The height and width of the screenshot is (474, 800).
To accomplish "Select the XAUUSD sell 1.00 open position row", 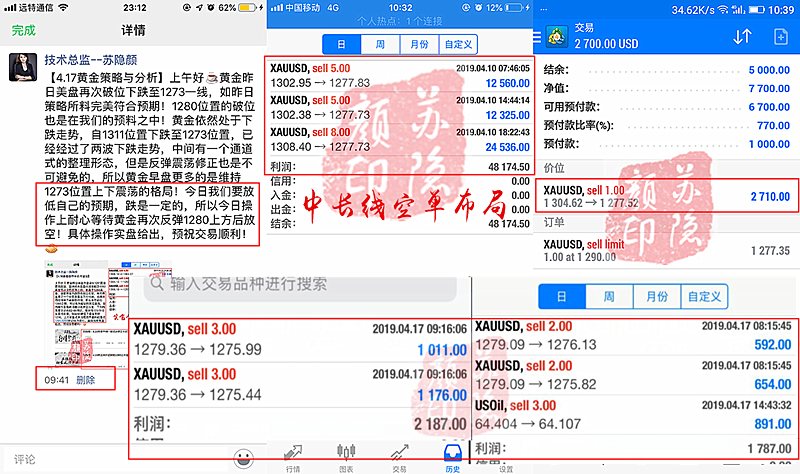I will pos(667,194).
